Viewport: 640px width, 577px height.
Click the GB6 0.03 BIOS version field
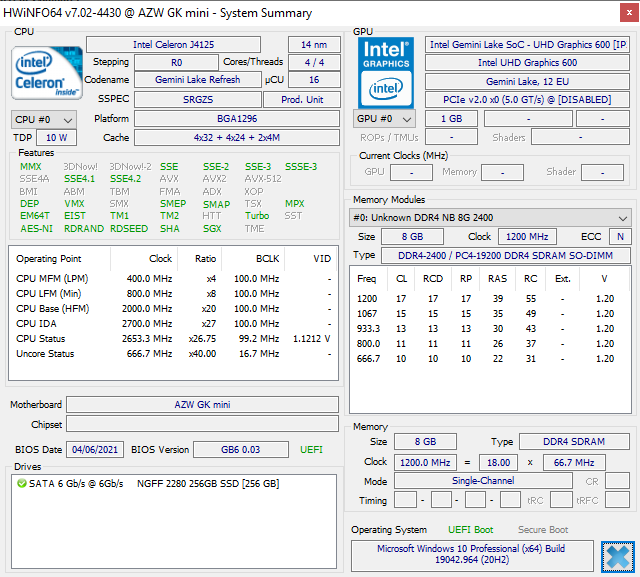(x=241, y=450)
